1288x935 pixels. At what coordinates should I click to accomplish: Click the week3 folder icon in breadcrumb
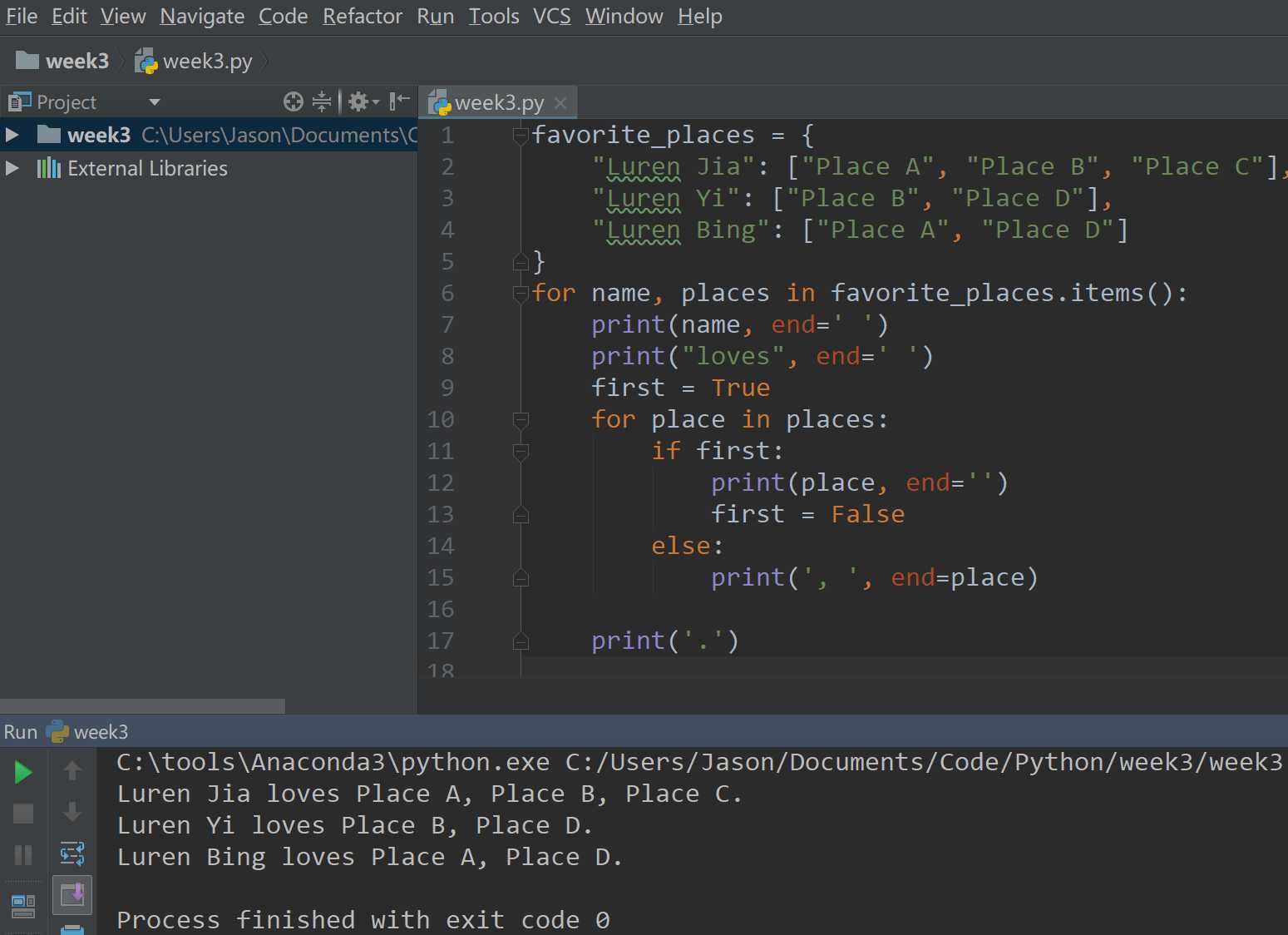pyautogui.click(x=27, y=60)
